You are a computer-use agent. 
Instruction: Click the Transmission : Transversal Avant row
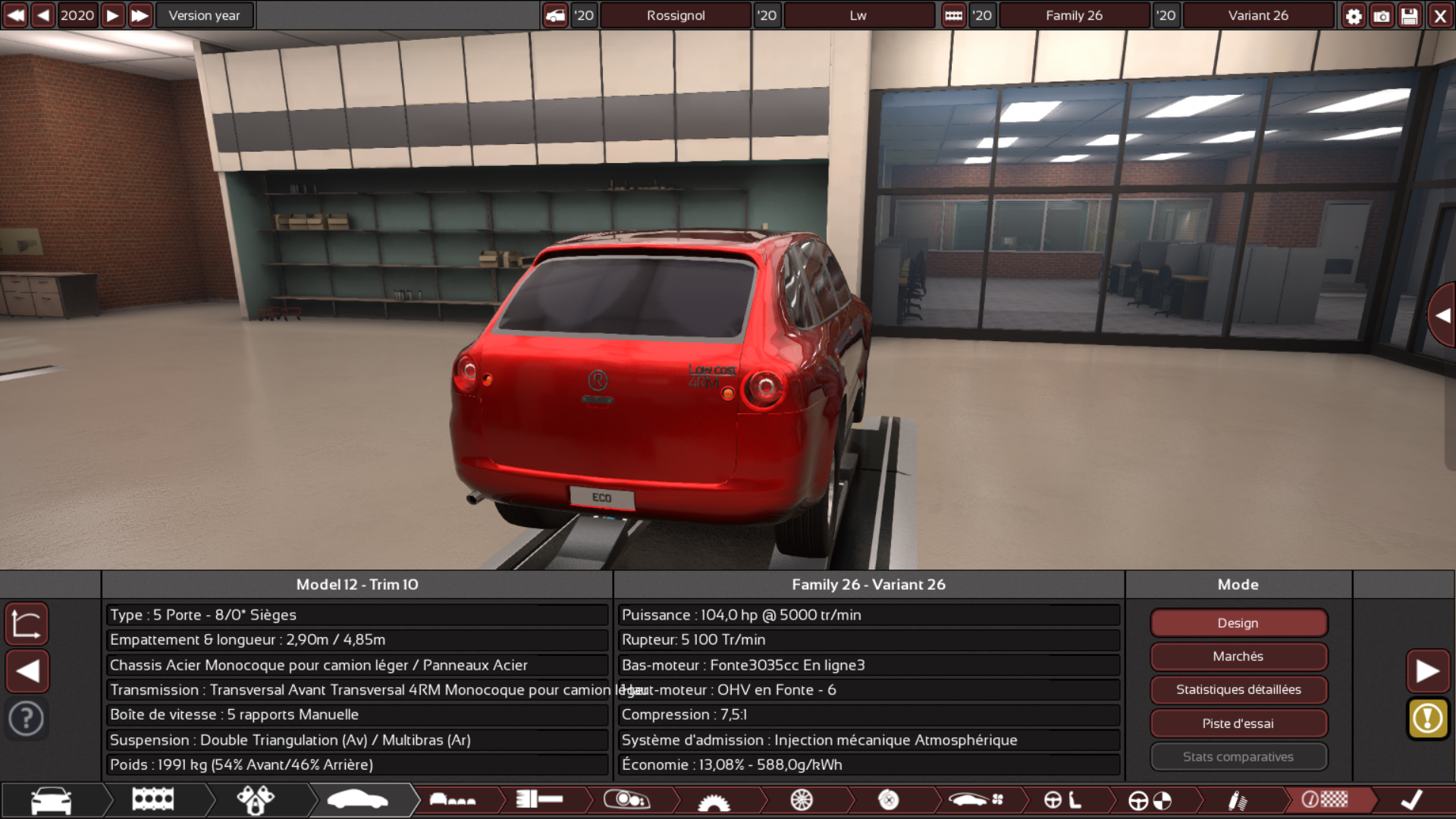coord(357,690)
